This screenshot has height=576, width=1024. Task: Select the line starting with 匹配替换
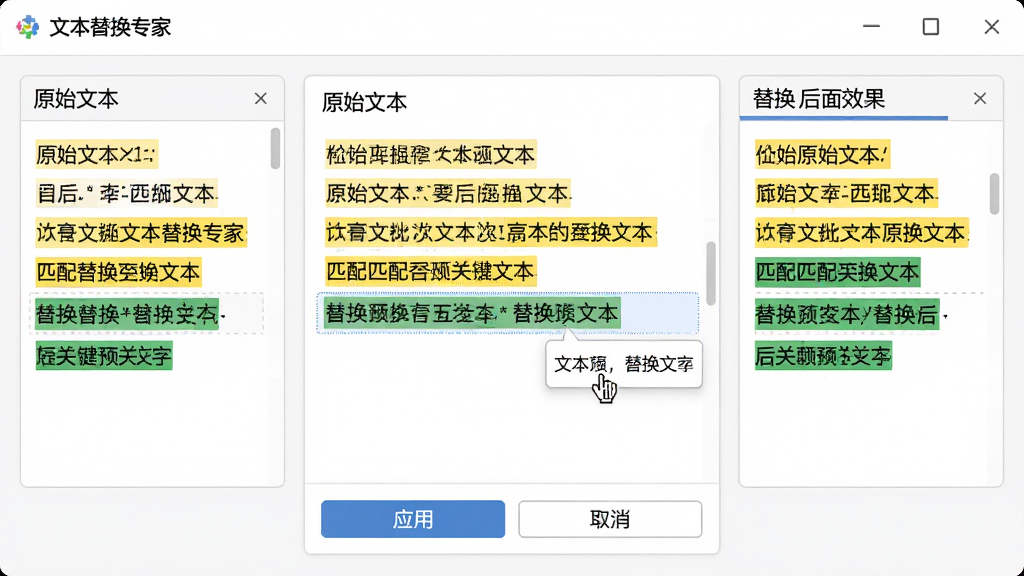pyautogui.click(x=118, y=272)
